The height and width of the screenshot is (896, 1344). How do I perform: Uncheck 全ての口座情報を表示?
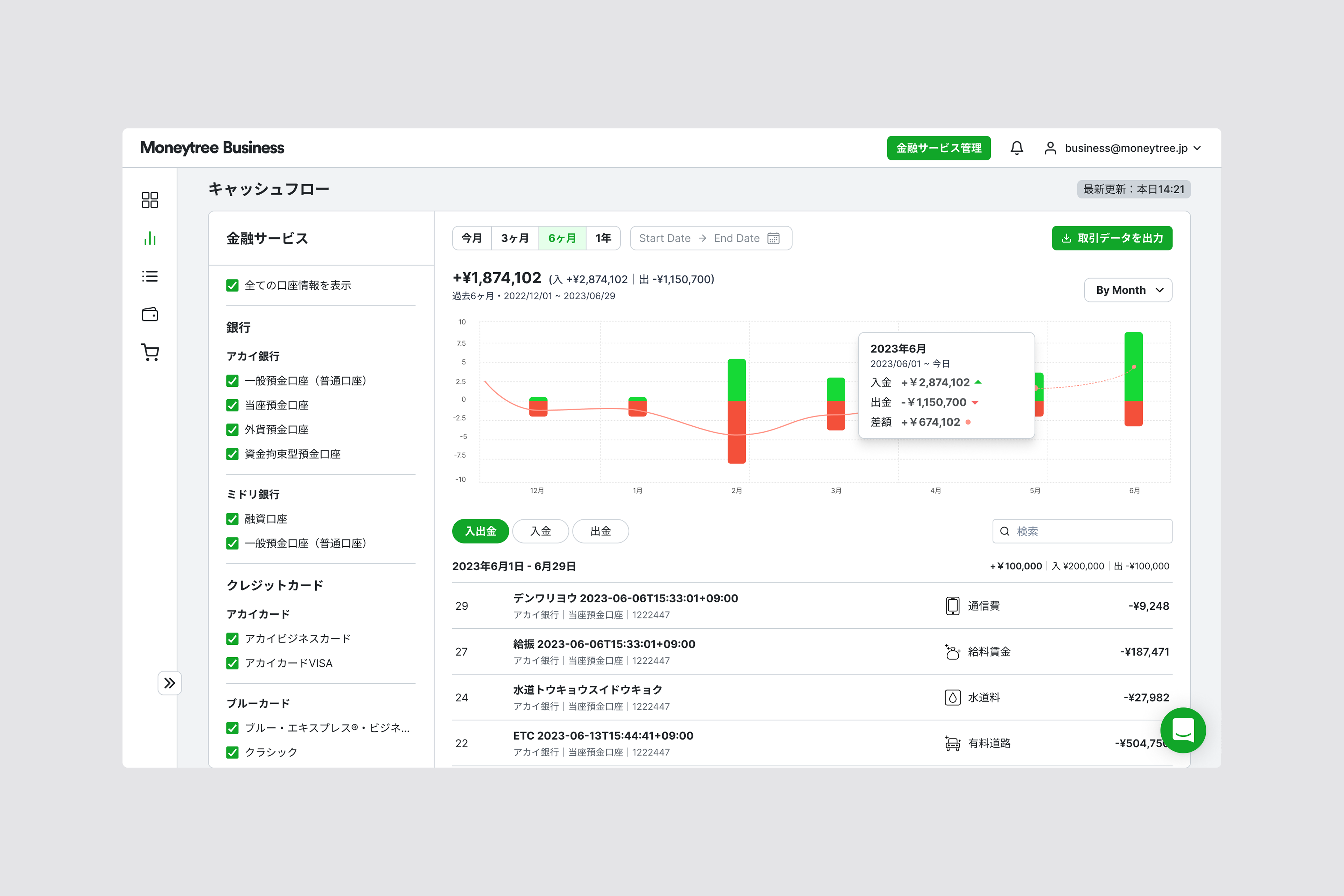click(x=232, y=285)
